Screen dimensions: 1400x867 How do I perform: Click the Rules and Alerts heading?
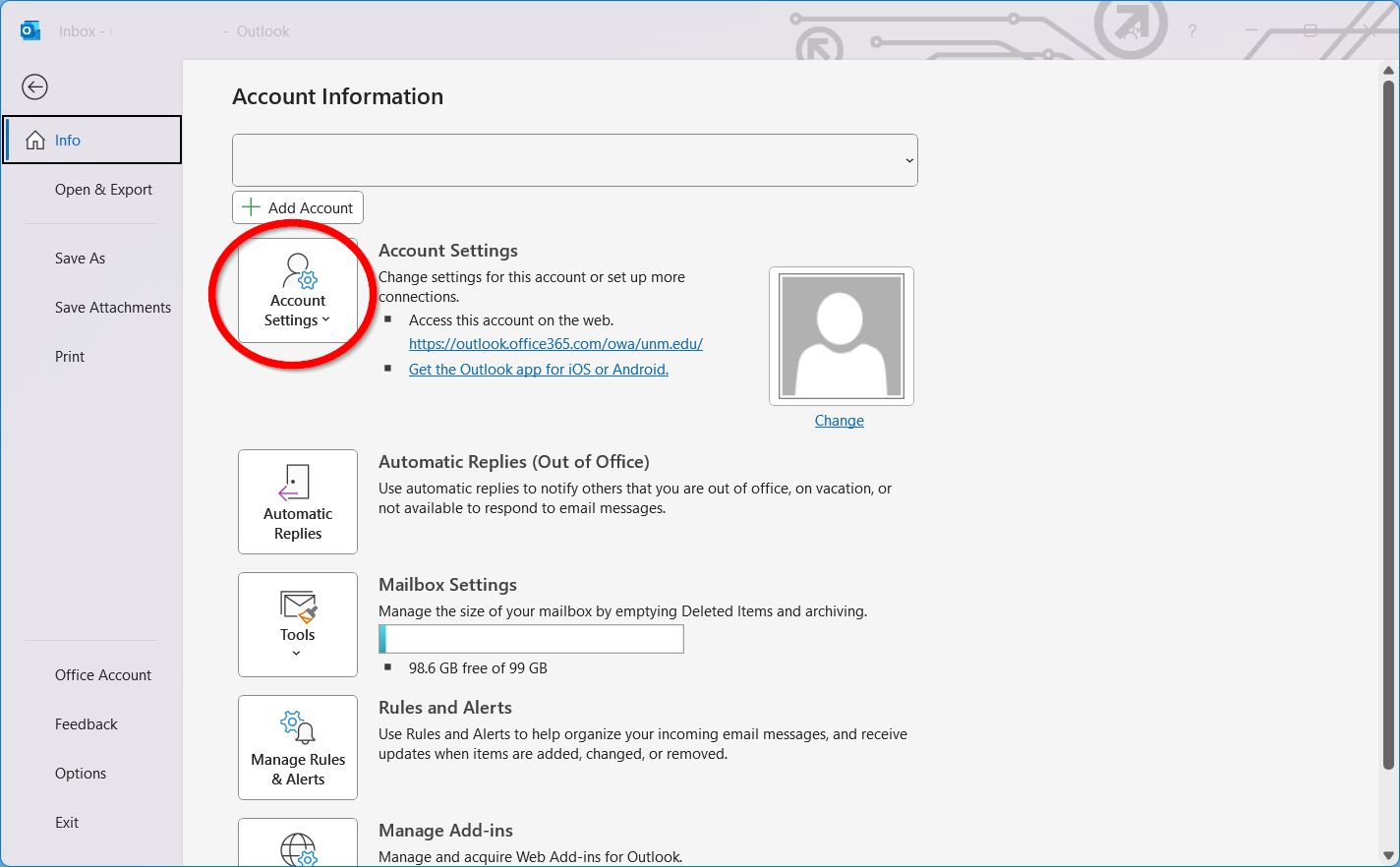pyautogui.click(x=445, y=708)
